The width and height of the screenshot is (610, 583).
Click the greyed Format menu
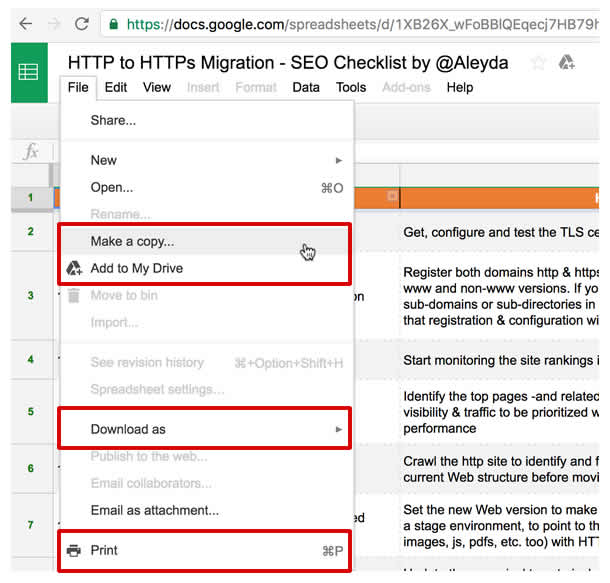tap(256, 87)
